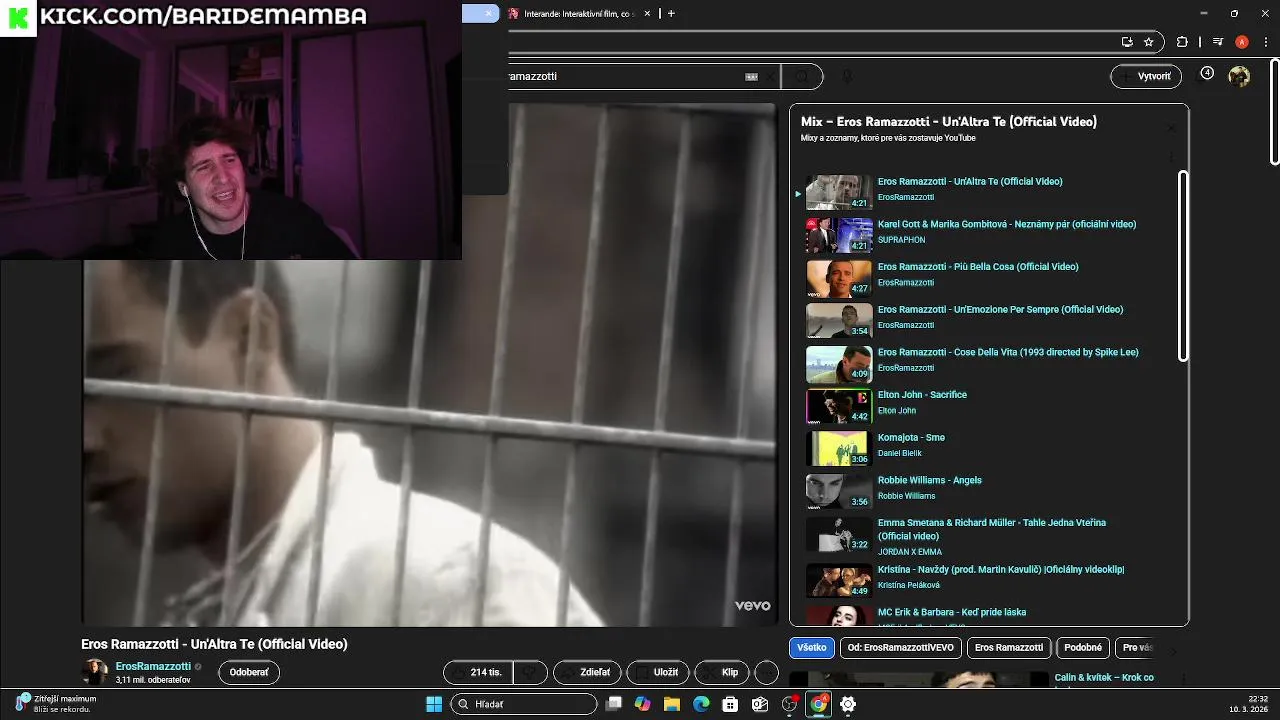
Task: Subscribe with Odoberať button
Action: tap(249, 672)
